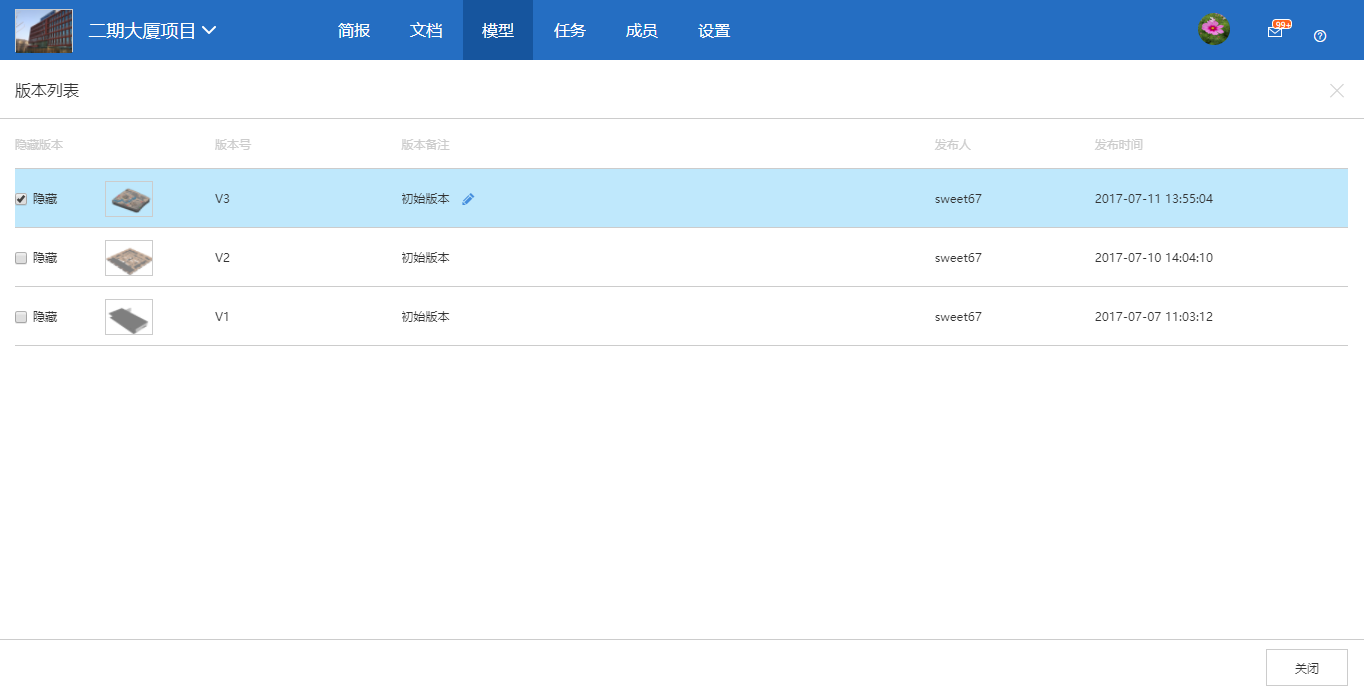Click the help question mark icon
Image resolution: width=1364 pixels, height=691 pixels.
(x=1320, y=36)
